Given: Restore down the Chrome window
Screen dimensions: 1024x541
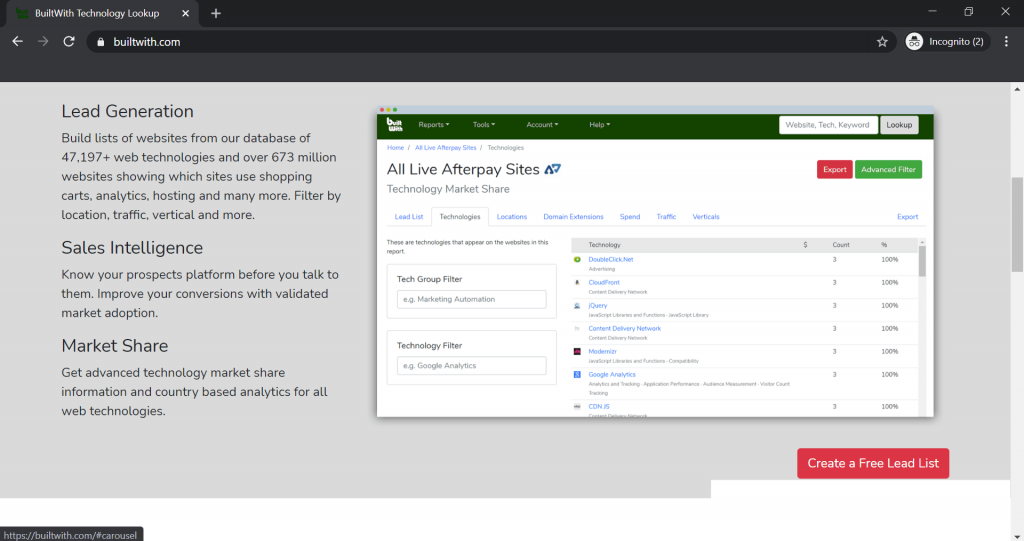Looking at the screenshot, I should [x=968, y=11].
